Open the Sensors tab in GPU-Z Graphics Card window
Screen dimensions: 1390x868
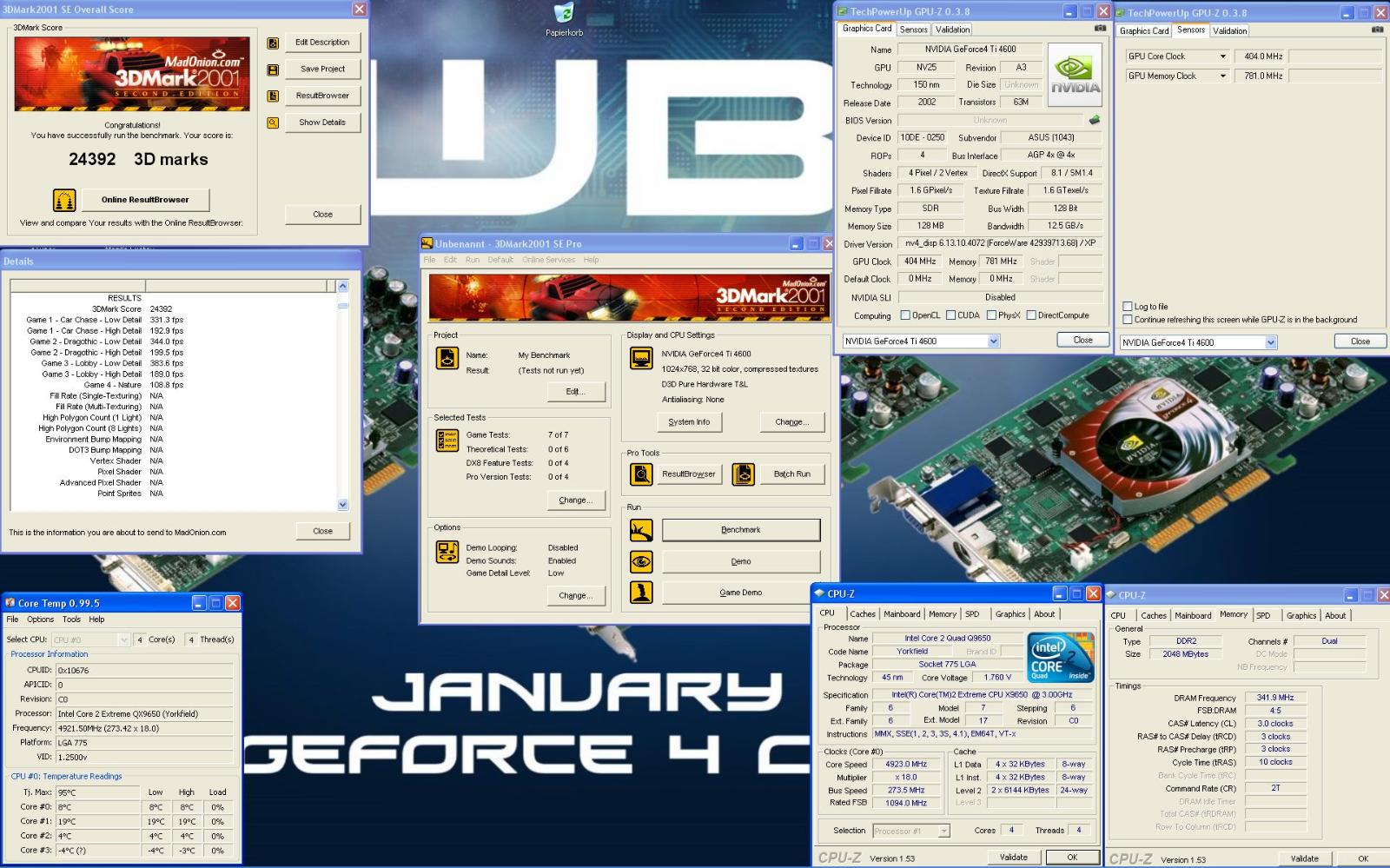pyautogui.click(x=914, y=30)
